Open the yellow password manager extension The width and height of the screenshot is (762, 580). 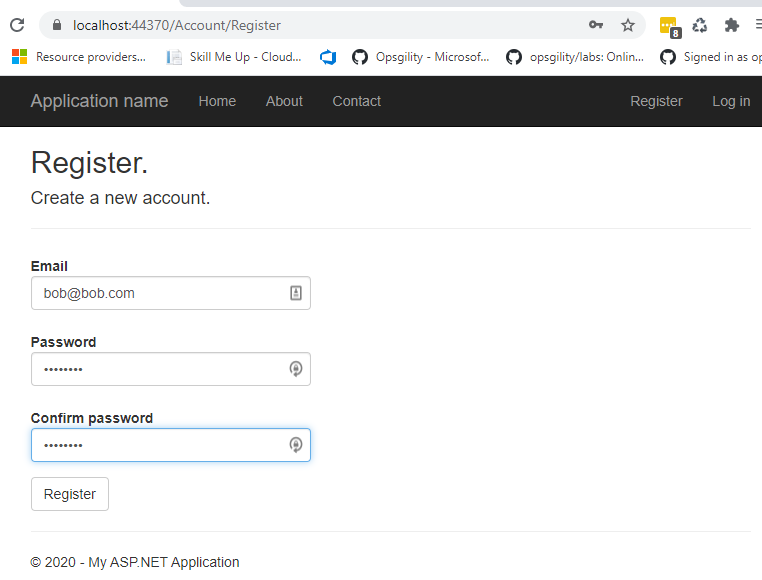pyautogui.click(x=669, y=26)
